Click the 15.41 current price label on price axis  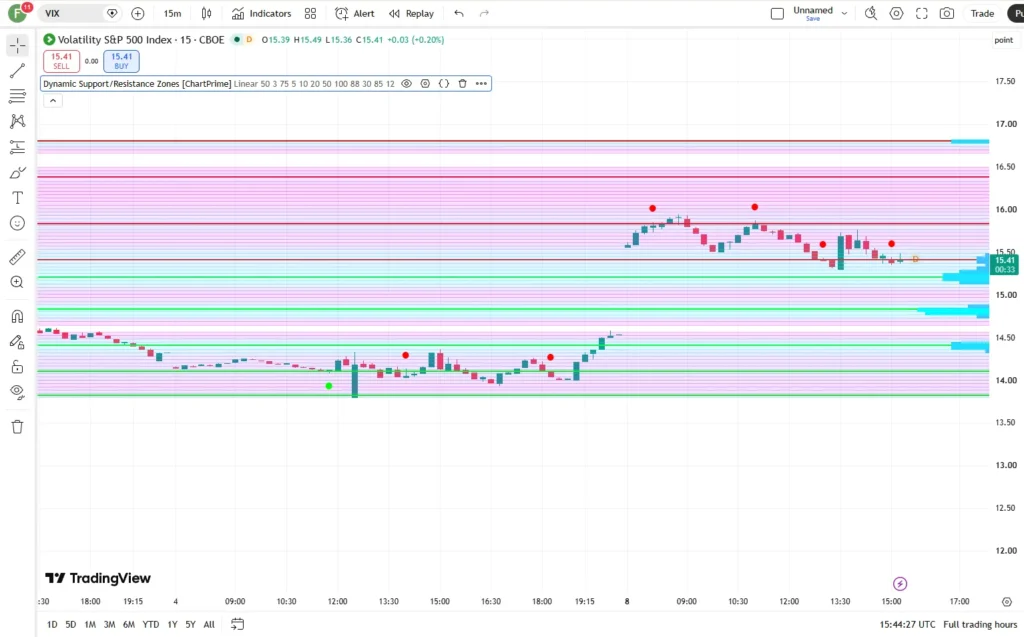point(1004,265)
